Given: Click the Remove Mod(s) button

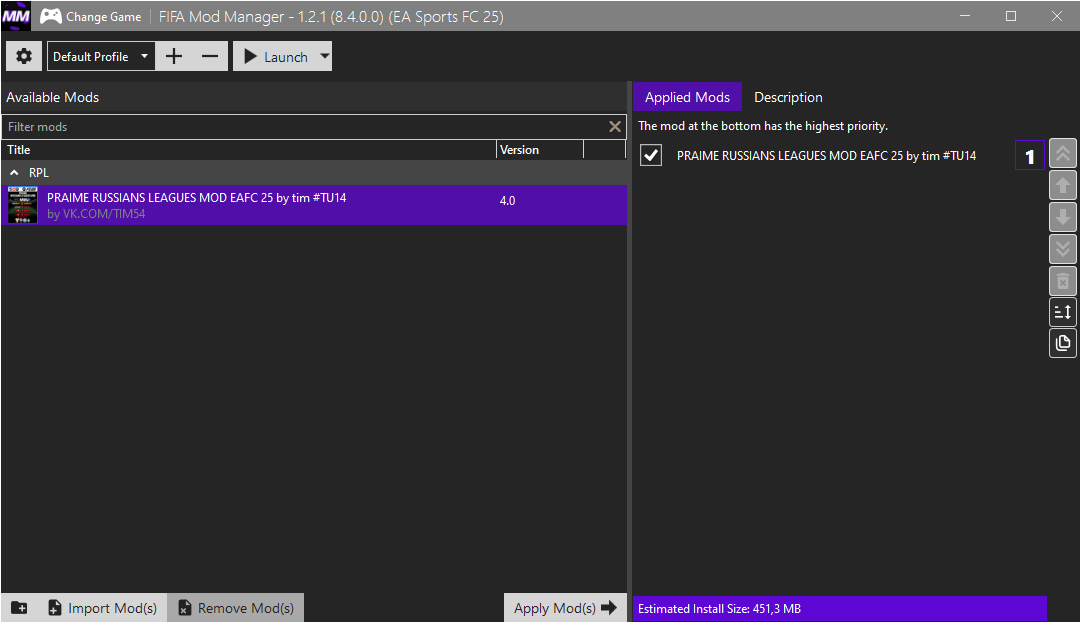Looking at the screenshot, I should coord(236,608).
